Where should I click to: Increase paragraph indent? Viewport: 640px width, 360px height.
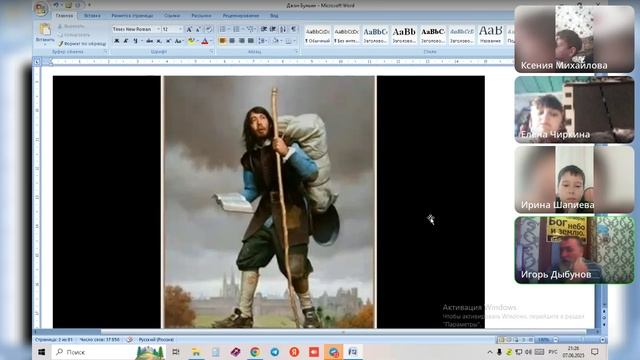pos(273,29)
